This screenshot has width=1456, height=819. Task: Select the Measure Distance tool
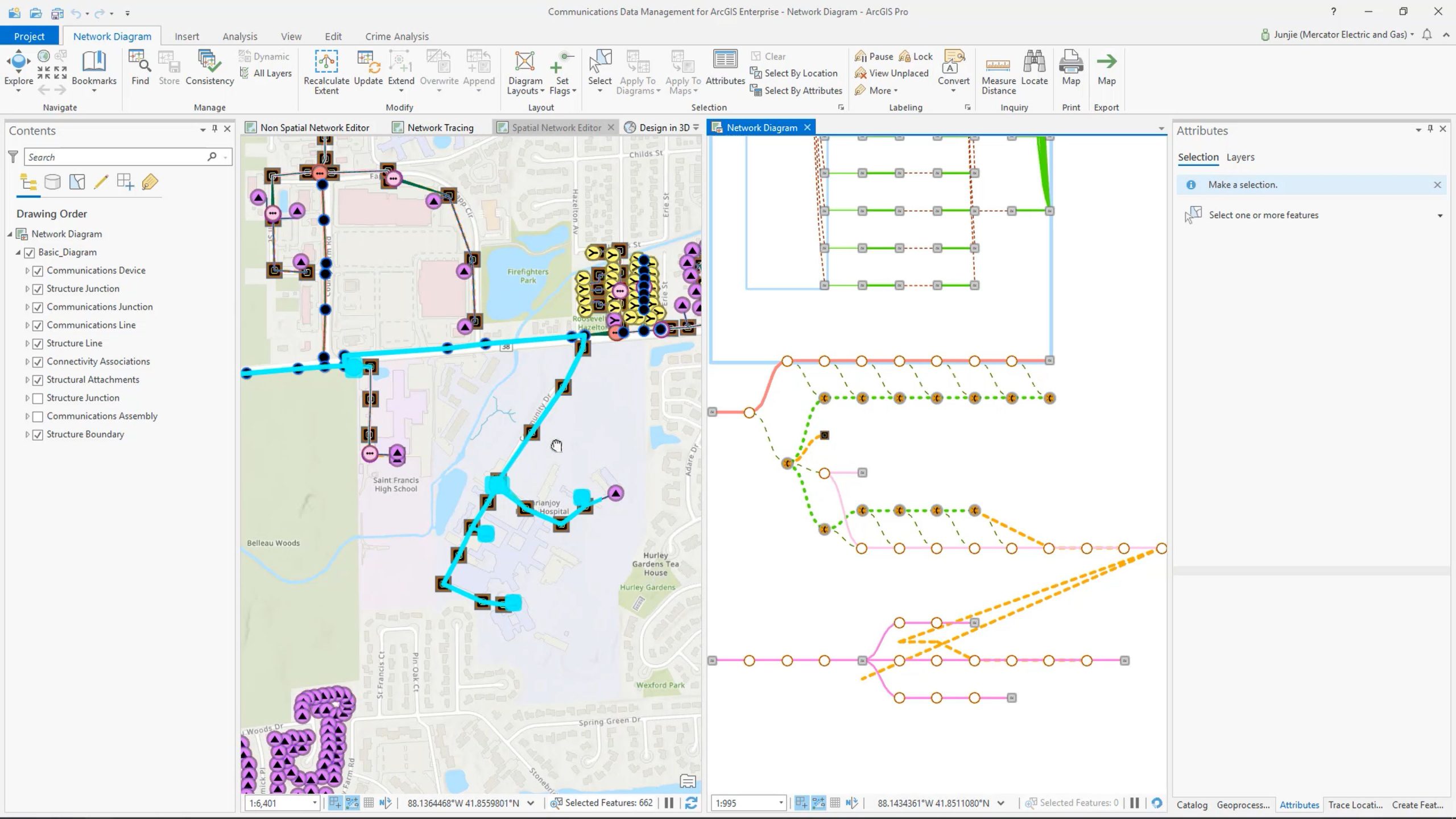point(998,65)
